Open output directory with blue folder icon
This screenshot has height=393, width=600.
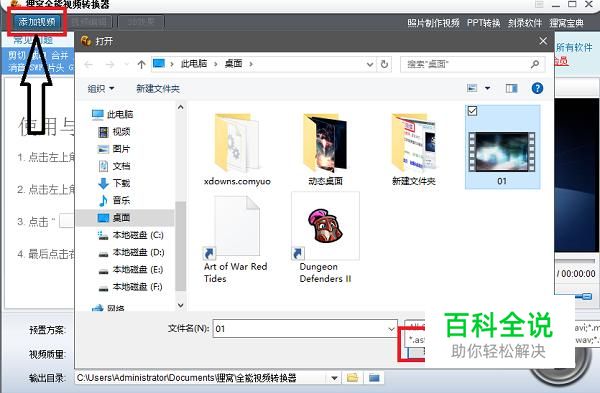[x=374, y=378]
